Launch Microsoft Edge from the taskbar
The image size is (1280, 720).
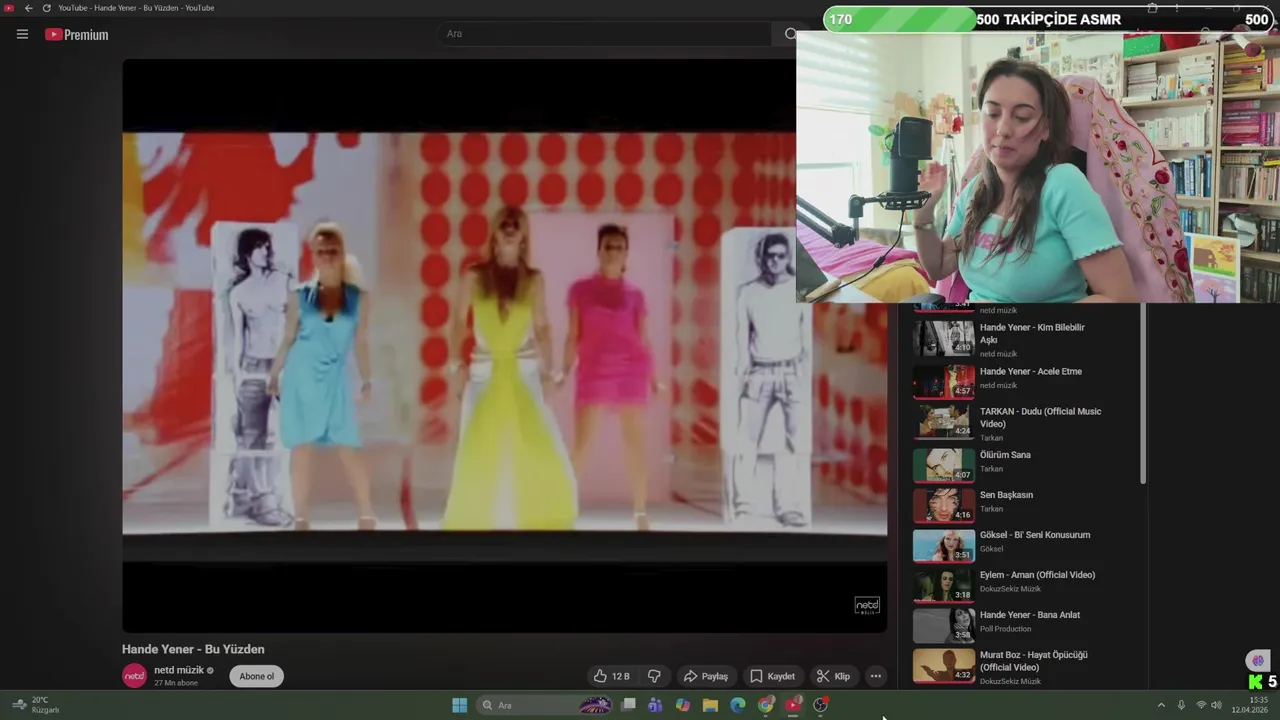coord(737,705)
